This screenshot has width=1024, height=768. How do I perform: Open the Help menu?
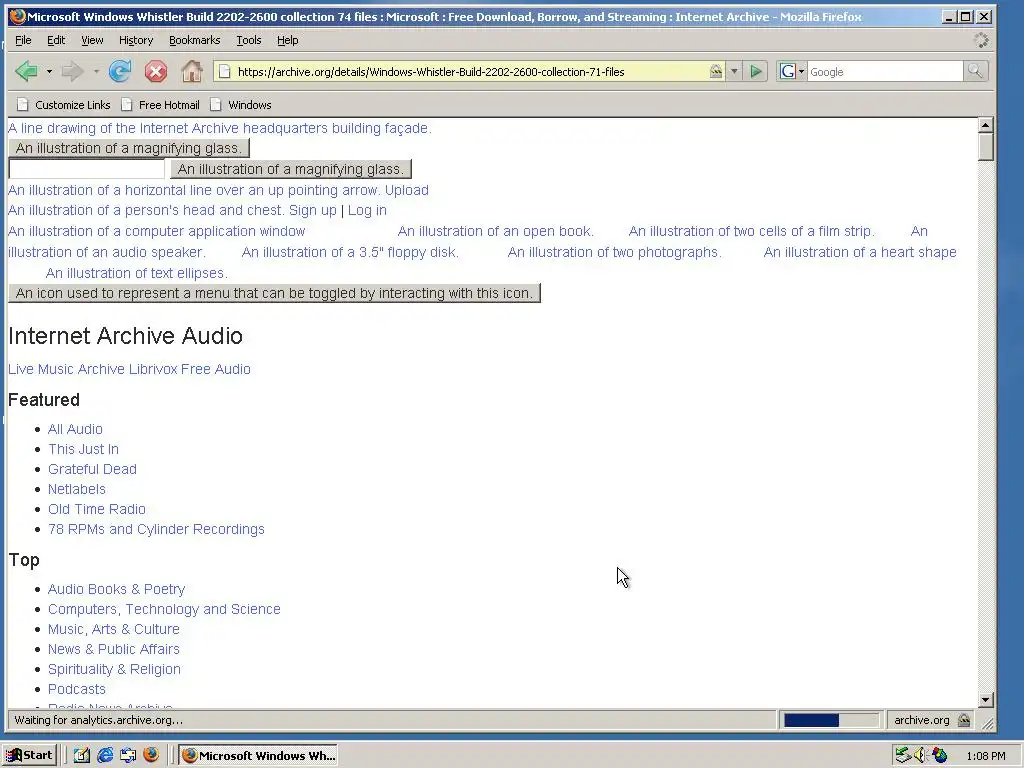click(287, 40)
